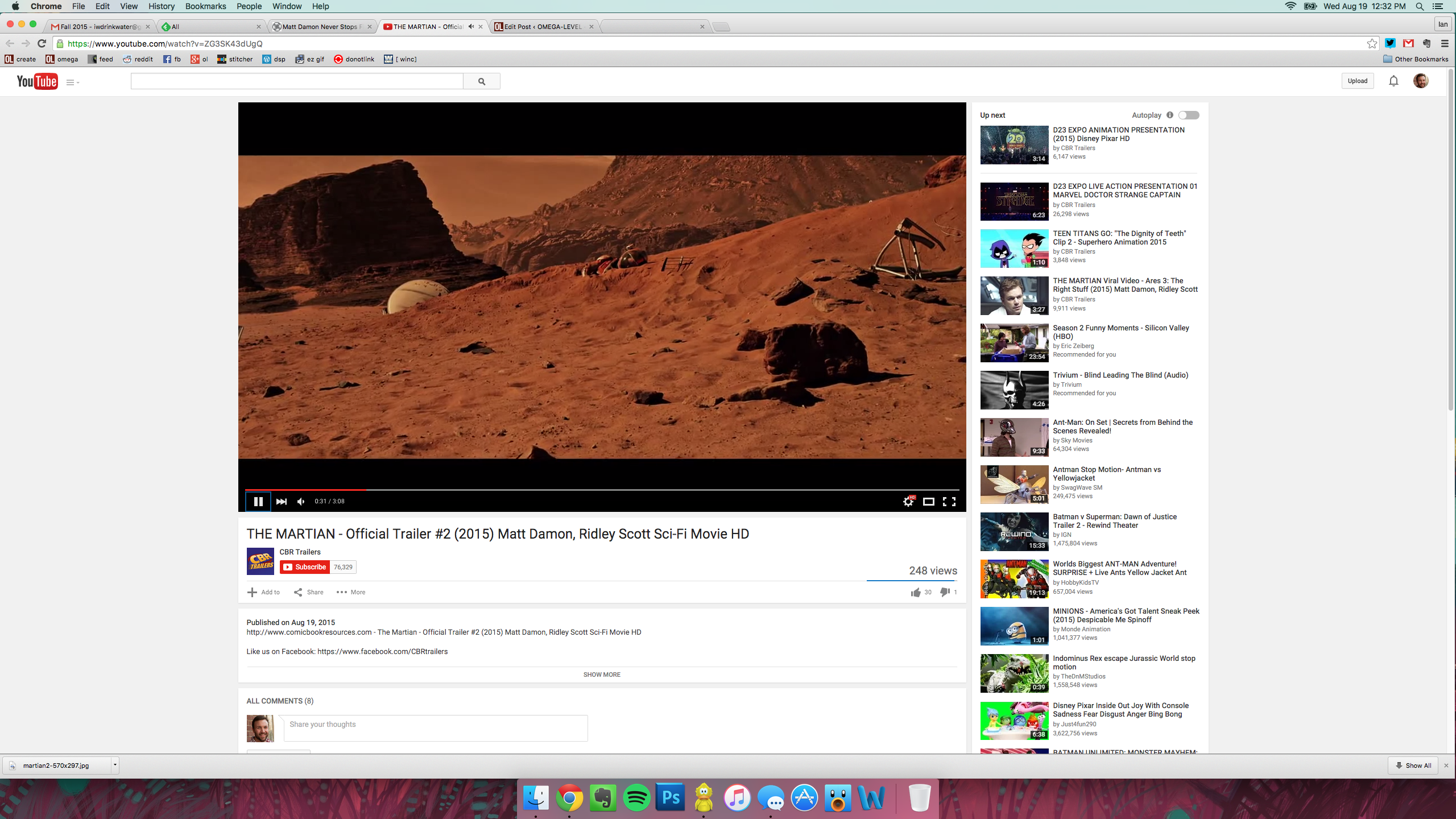Image resolution: width=1456 pixels, height=819 pixels.
Task: Open the downloaded martian2-570x297.jpg file
Action: [56, 766]
